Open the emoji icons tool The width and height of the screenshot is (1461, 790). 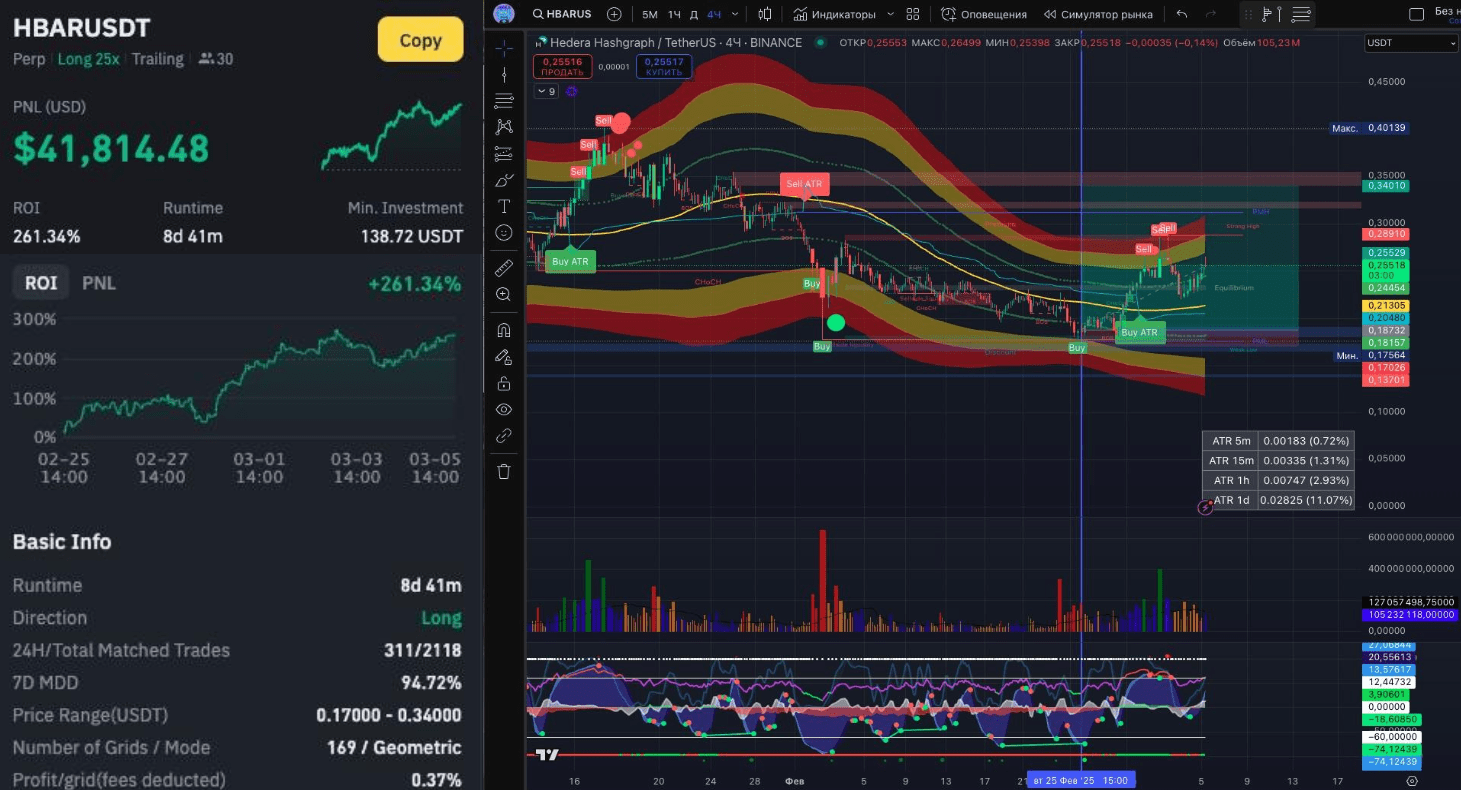pos(504,232)
